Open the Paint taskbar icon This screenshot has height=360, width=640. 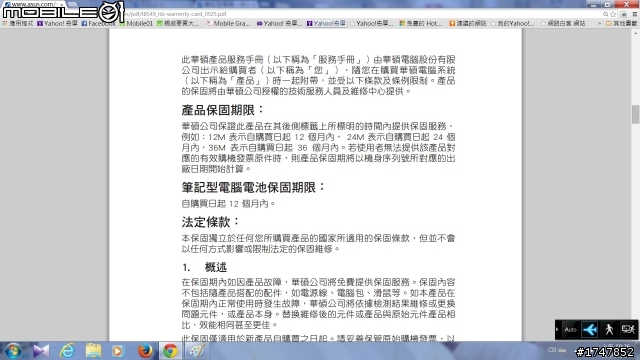(197, 351)
